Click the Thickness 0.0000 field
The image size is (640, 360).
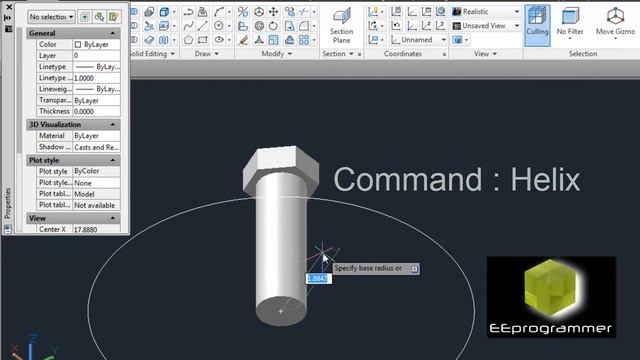96,111
